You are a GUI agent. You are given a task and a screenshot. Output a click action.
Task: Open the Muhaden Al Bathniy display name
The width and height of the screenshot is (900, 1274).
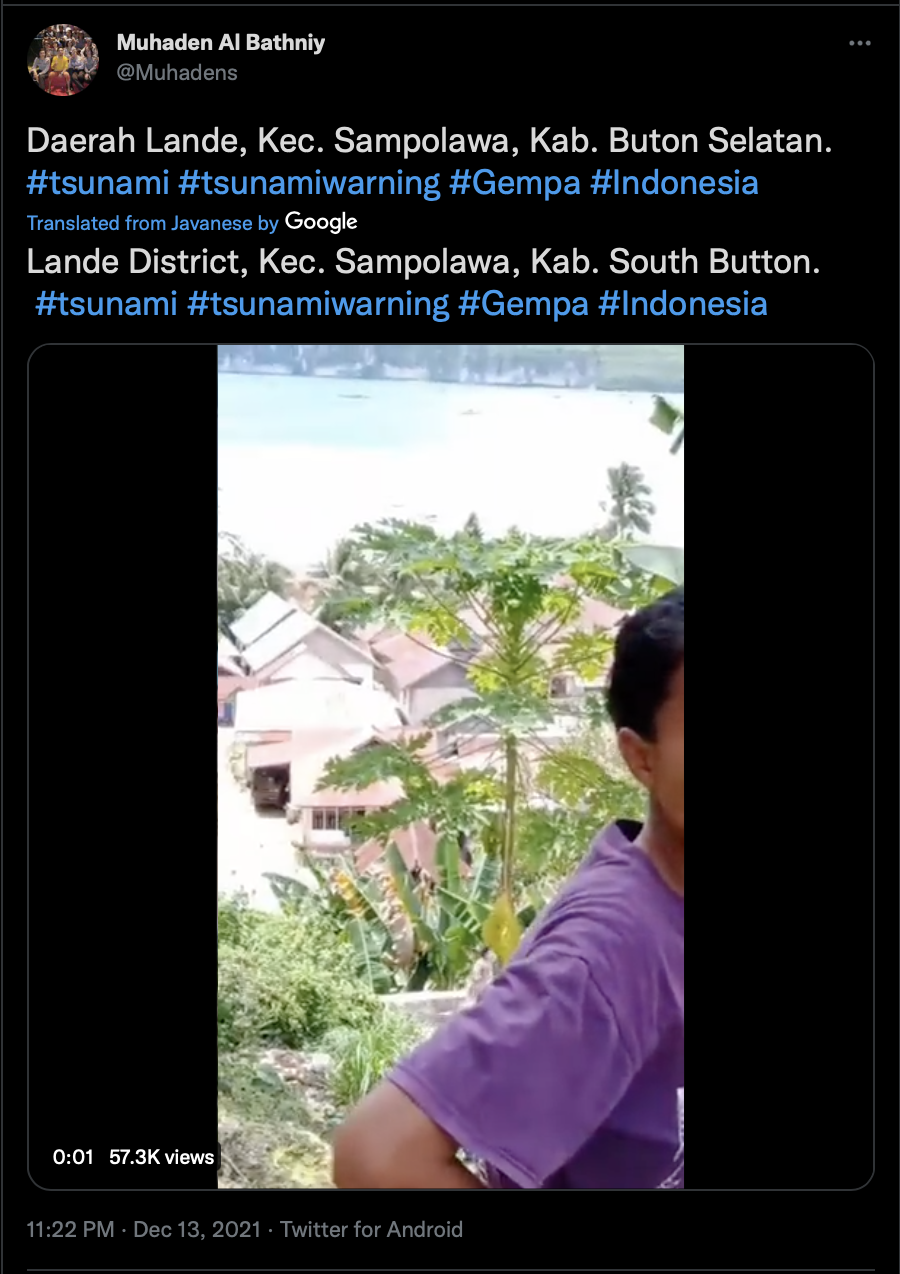(221, 43)
